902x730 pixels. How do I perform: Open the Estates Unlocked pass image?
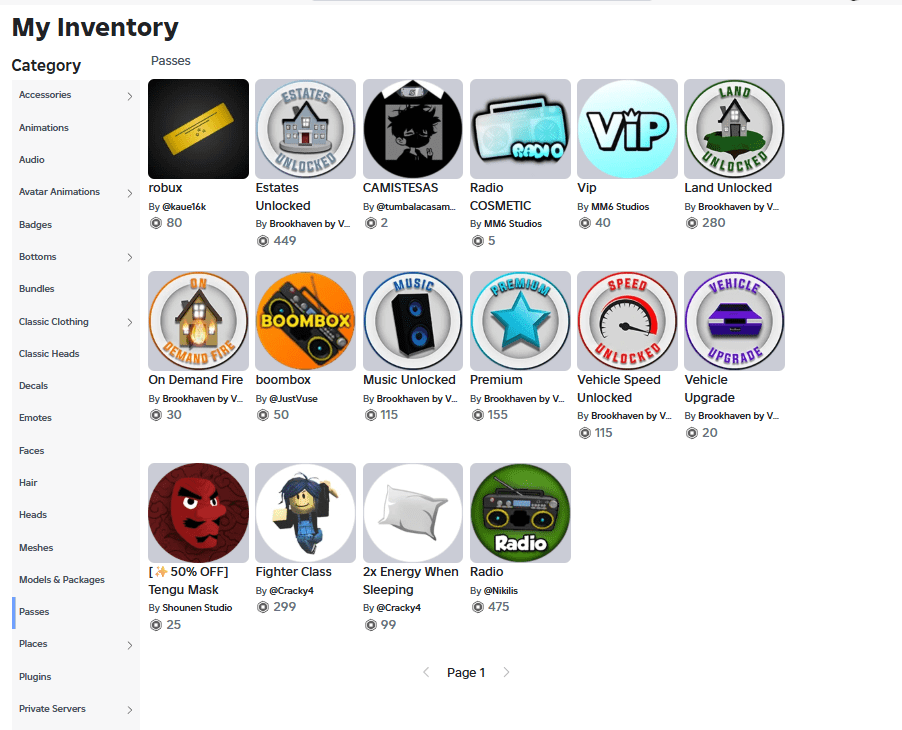(305, 129)
